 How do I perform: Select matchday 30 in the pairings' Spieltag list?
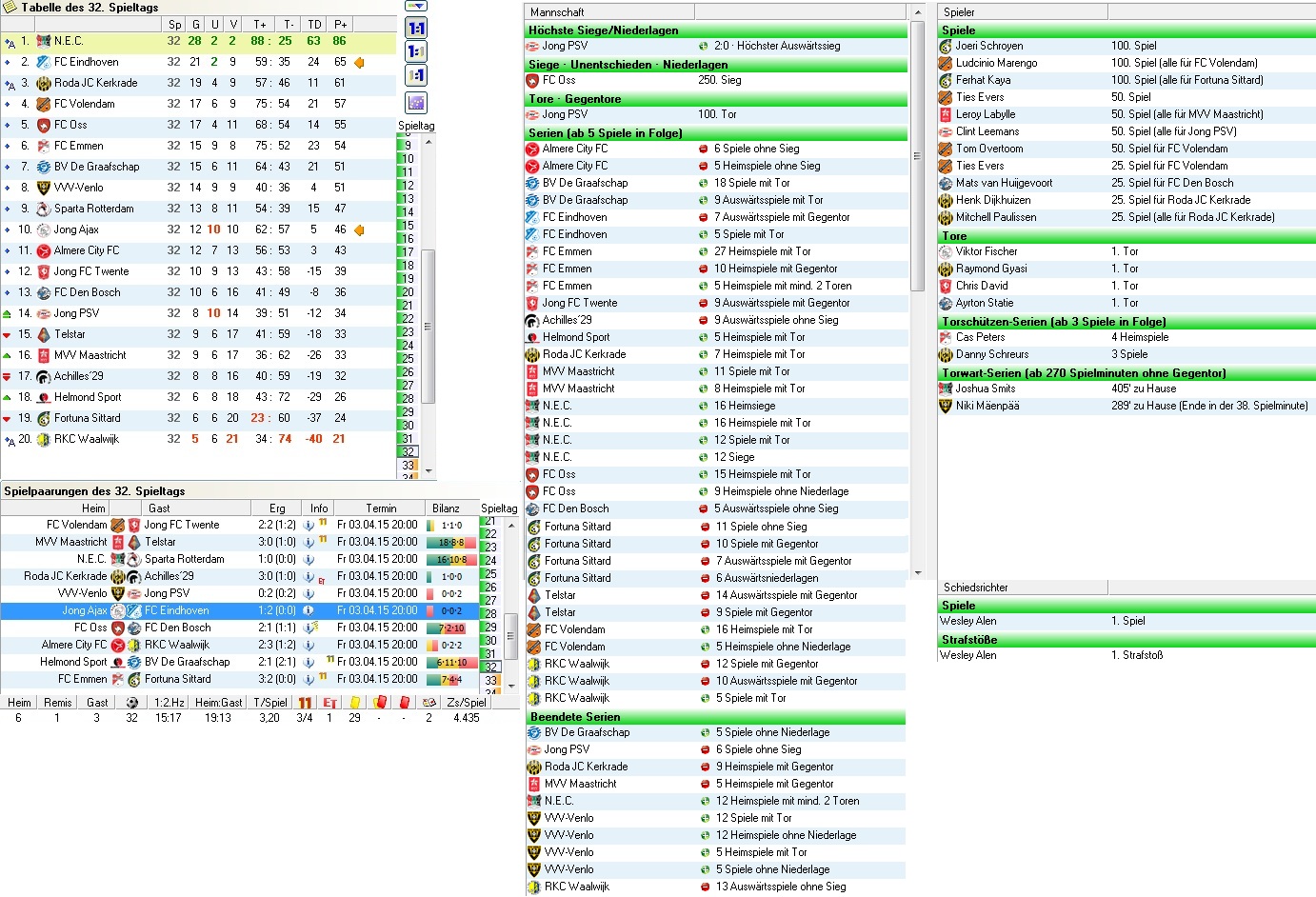click(490, 641)
